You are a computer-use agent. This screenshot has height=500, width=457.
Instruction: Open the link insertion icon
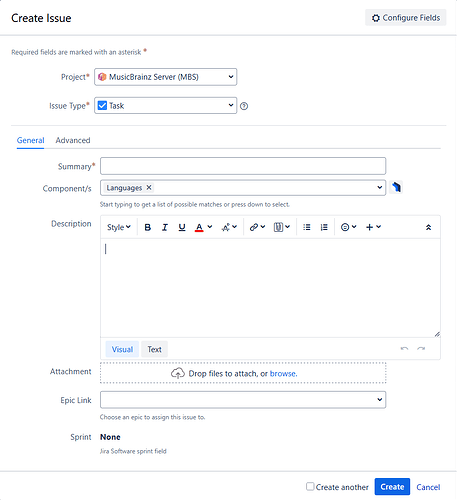pyautogui.click(x=257, y=227)
